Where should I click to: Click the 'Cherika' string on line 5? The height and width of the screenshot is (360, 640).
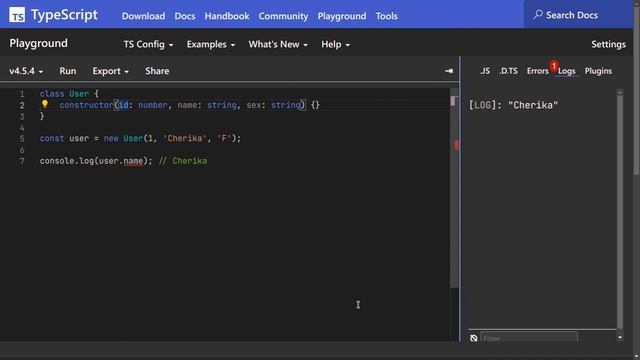[185, 138]
